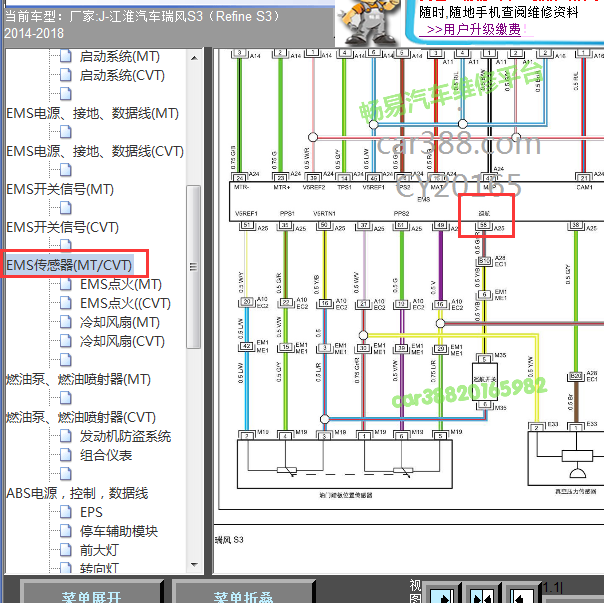The width and height of the screenshot is (604, 603).
Task: Click the document icon beside 启动系统(CVT)
Action: pos(66,75)
